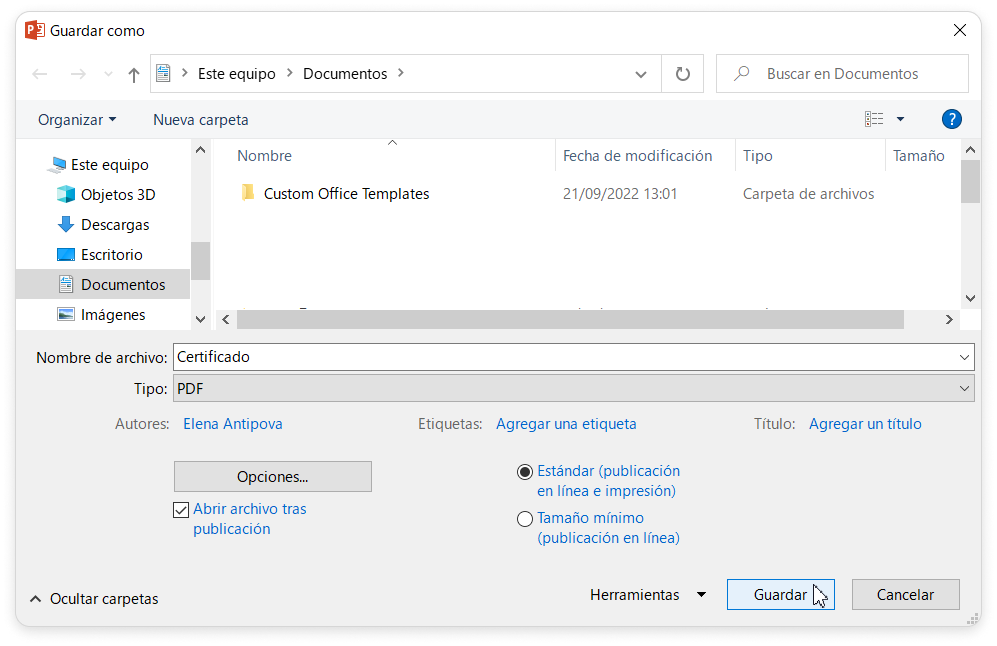Click the Opciones... button
Screen dimensions: 997x646
pos(272,477)
